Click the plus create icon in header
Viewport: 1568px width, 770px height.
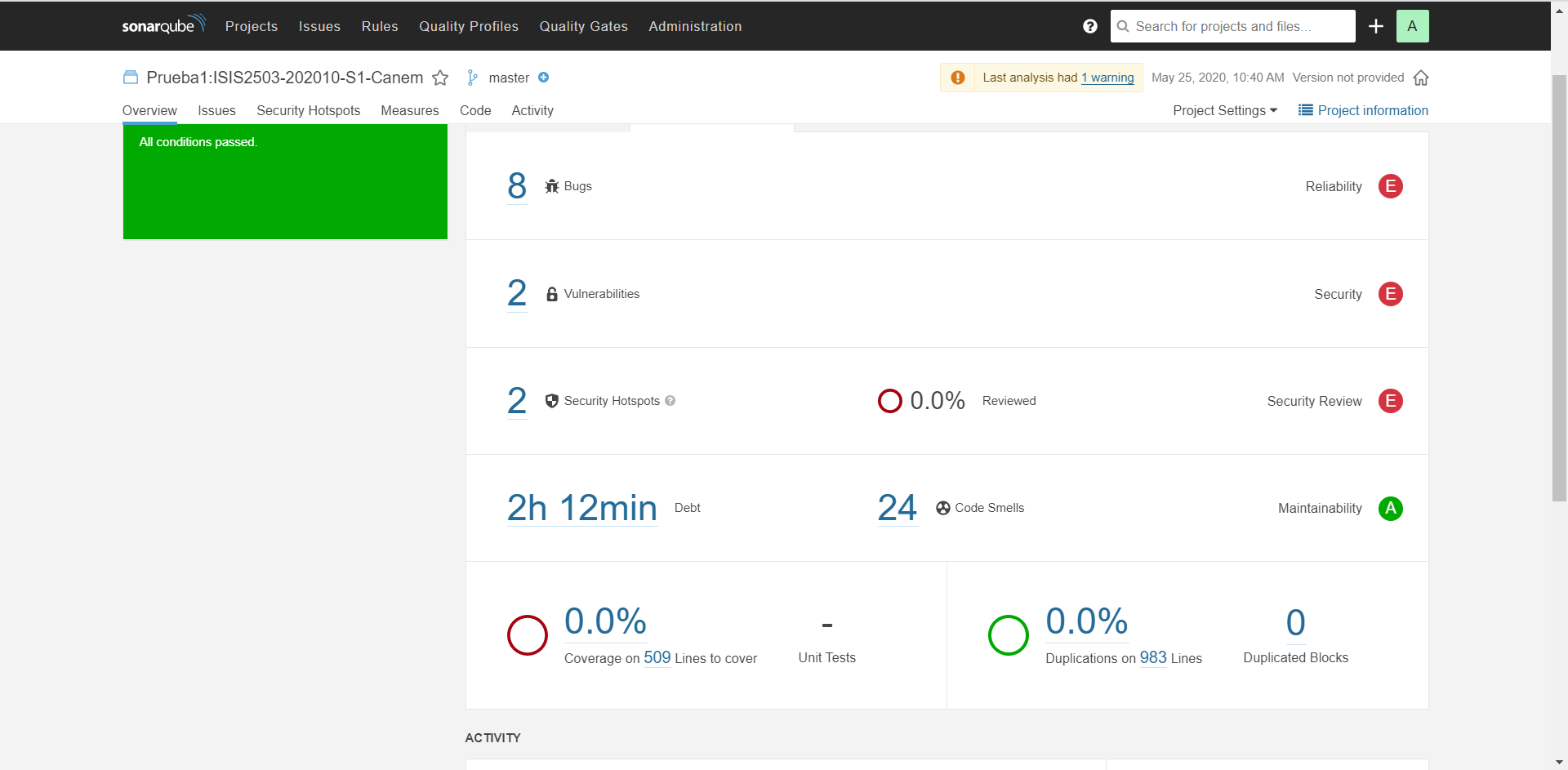[1376, 26]
